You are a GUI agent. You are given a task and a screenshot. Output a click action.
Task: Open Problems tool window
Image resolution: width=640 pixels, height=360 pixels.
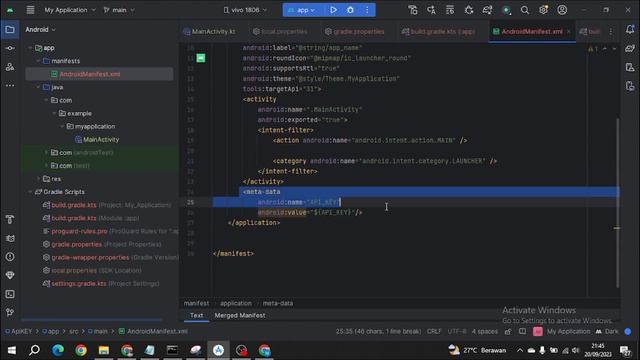point(10,257)
